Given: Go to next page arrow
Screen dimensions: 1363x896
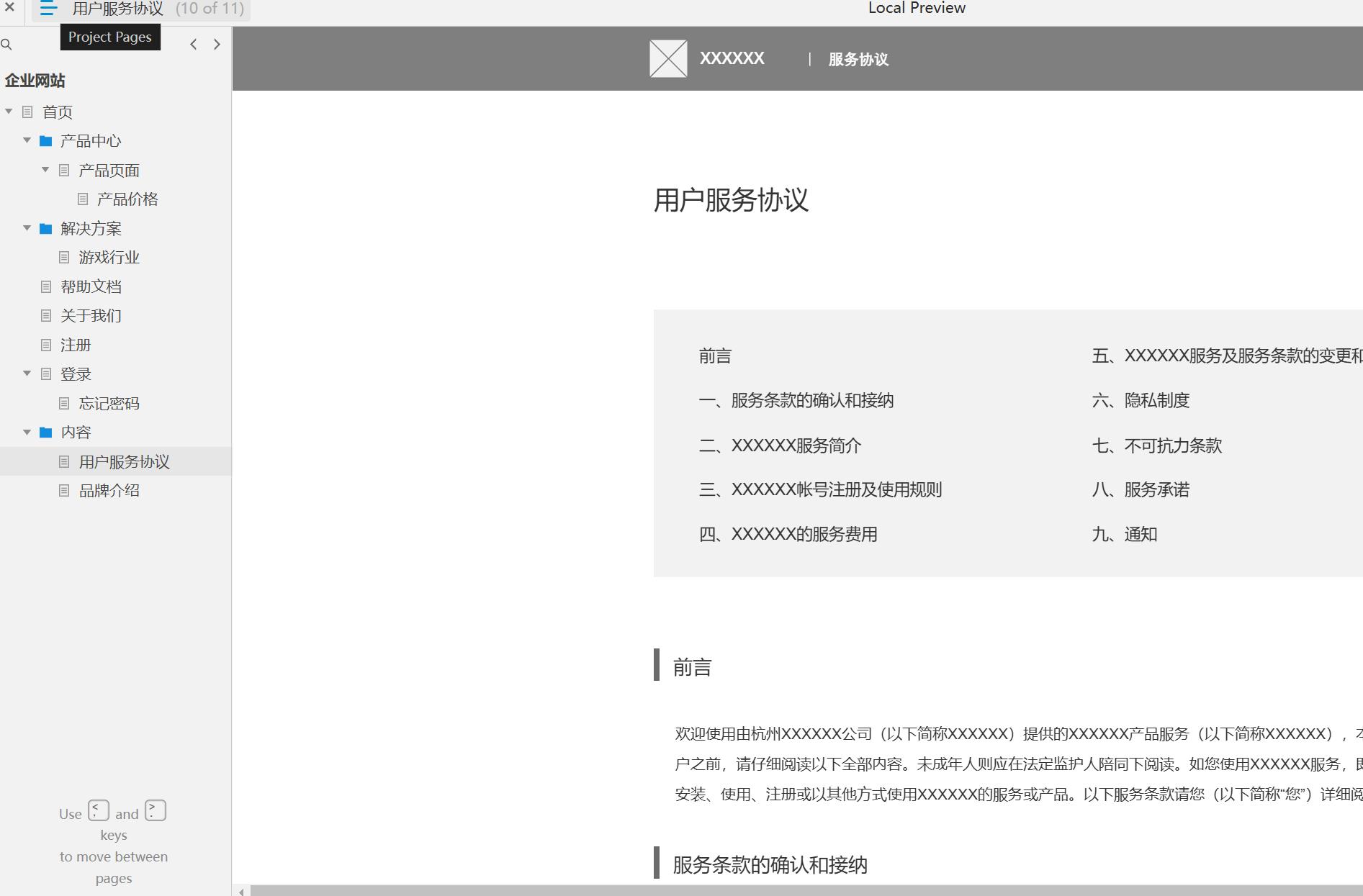Looking at the screenshot, I should click(217, 45).
